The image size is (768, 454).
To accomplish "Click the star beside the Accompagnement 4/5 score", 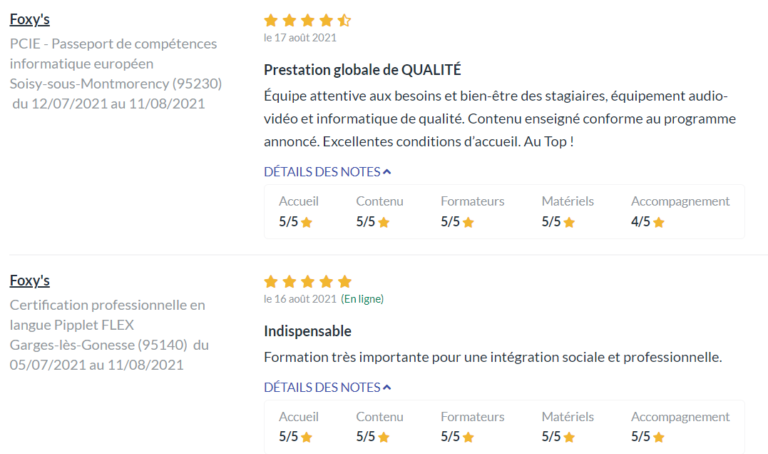I will (659, 222).
